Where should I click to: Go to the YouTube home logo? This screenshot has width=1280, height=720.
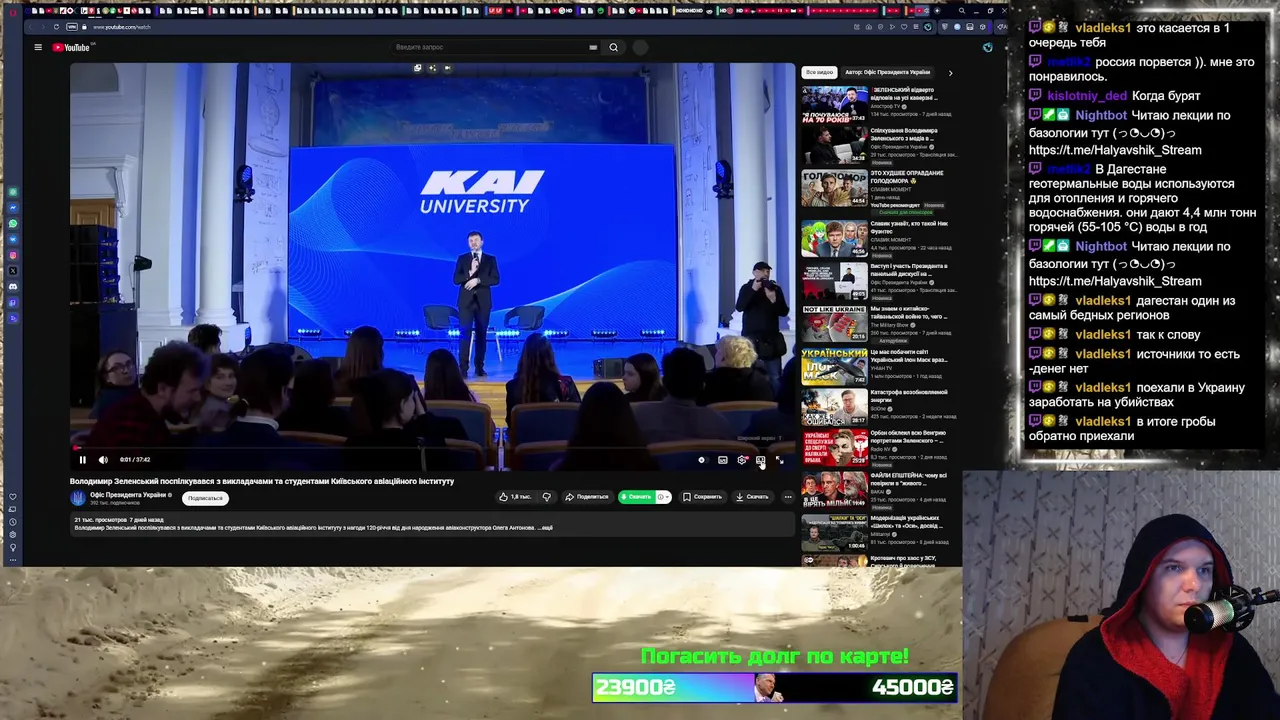[x=72, y=47]
